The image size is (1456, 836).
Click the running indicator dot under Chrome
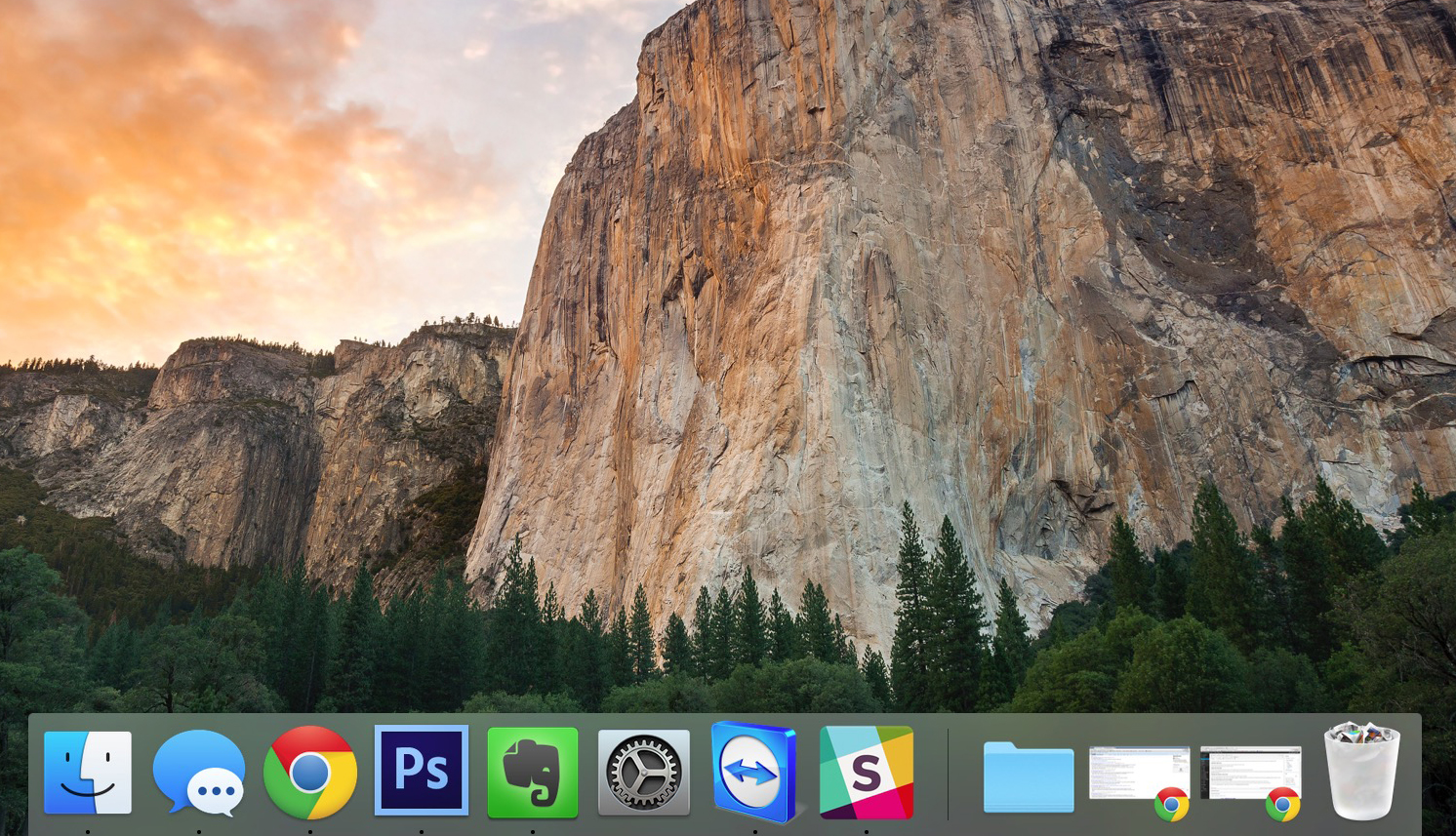(x=311, y=829)
